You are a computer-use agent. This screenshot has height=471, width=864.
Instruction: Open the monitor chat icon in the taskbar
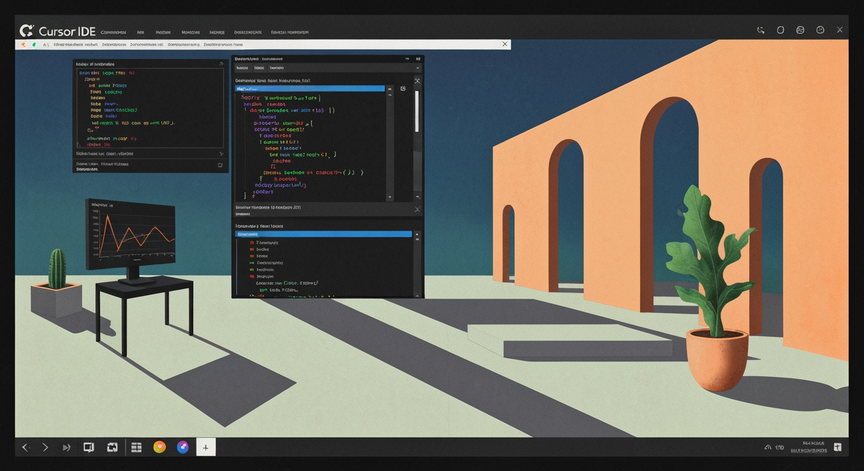pos(88,447)
